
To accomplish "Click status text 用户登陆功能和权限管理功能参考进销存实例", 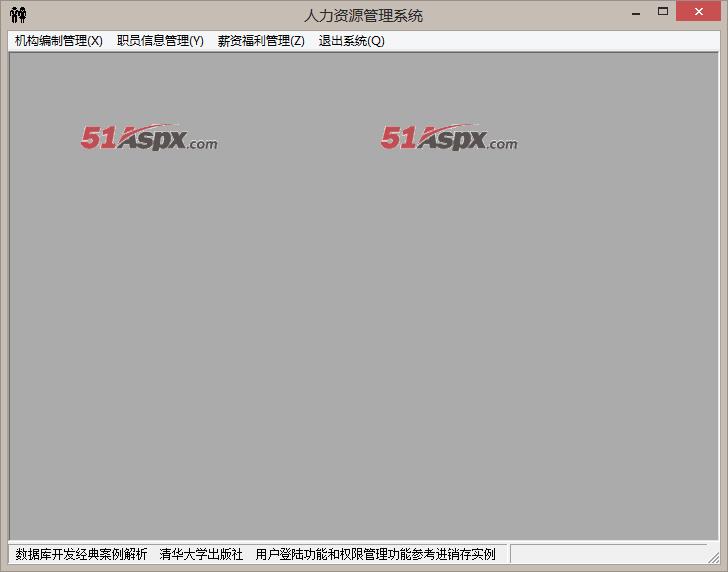I will 375,554.
